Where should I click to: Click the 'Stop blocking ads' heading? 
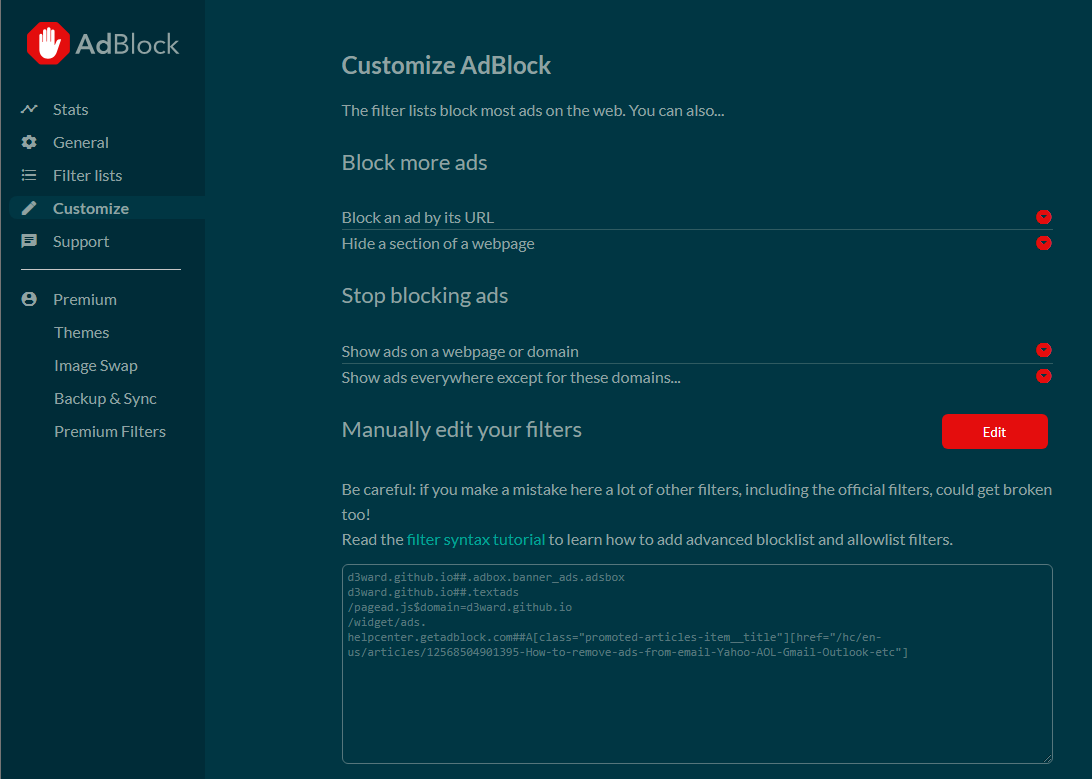425,296
